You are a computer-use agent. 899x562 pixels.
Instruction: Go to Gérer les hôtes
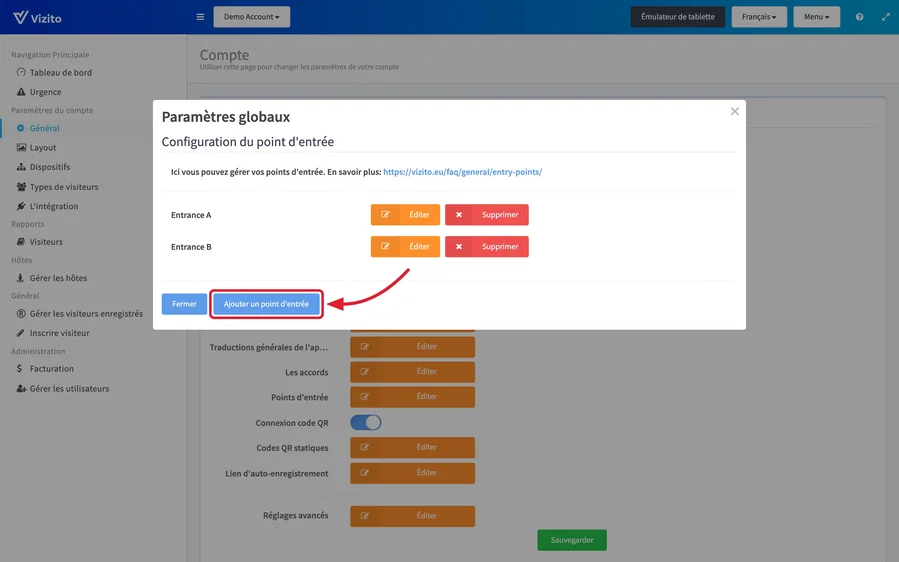click(58, 278)
